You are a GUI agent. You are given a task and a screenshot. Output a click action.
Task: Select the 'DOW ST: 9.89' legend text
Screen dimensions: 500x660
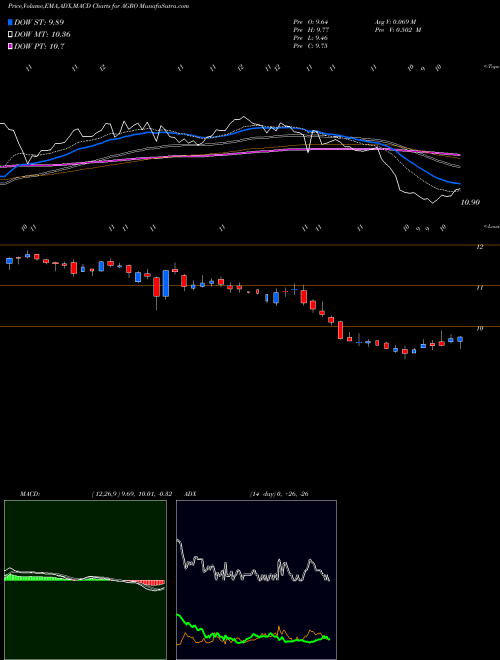click(x=39, y=22)
